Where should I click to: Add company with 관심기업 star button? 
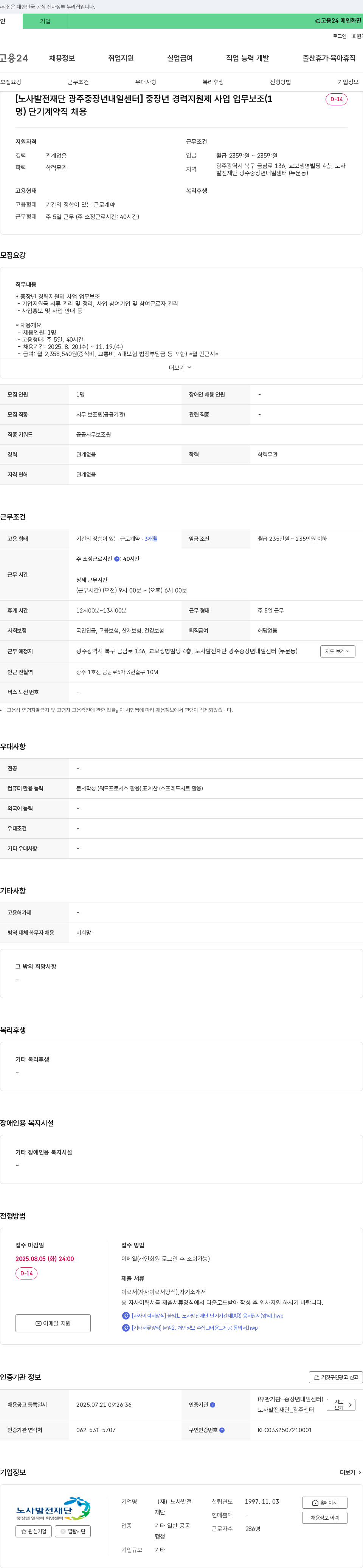[34, 1531]
